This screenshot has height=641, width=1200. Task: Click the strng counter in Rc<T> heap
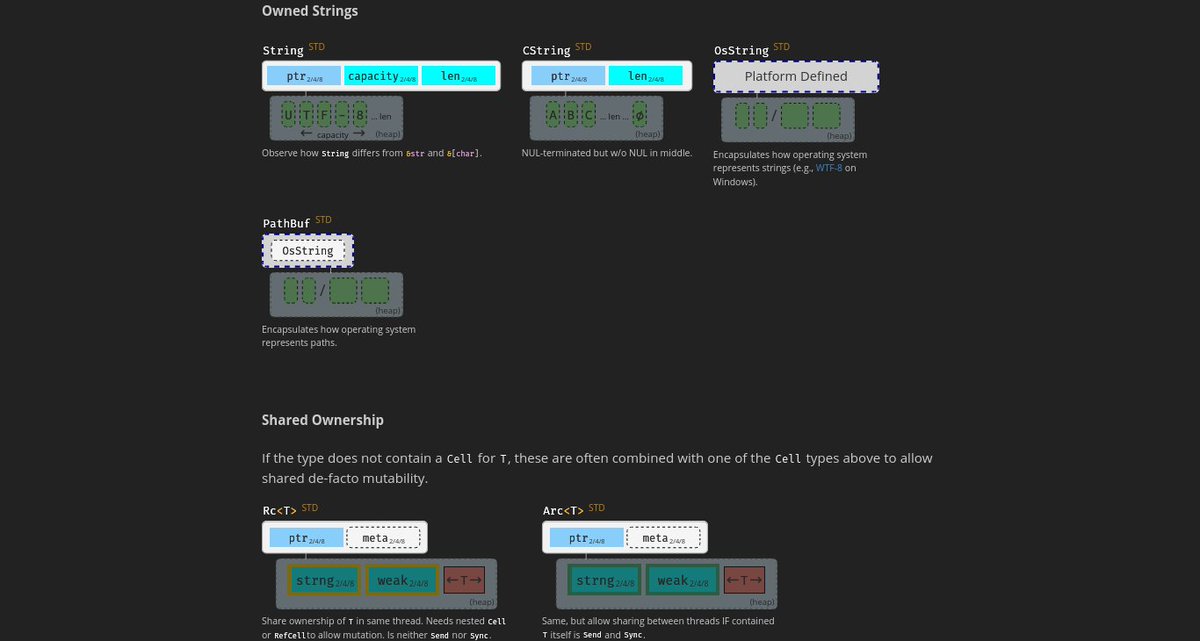point(325,580)
